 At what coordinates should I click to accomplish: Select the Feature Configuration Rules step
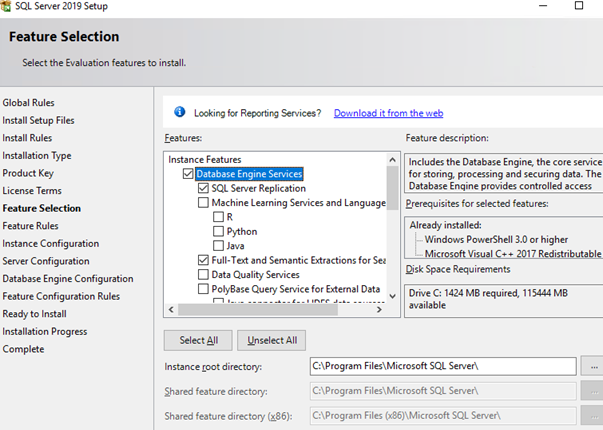pyautogui.click(x=61, y=296)
